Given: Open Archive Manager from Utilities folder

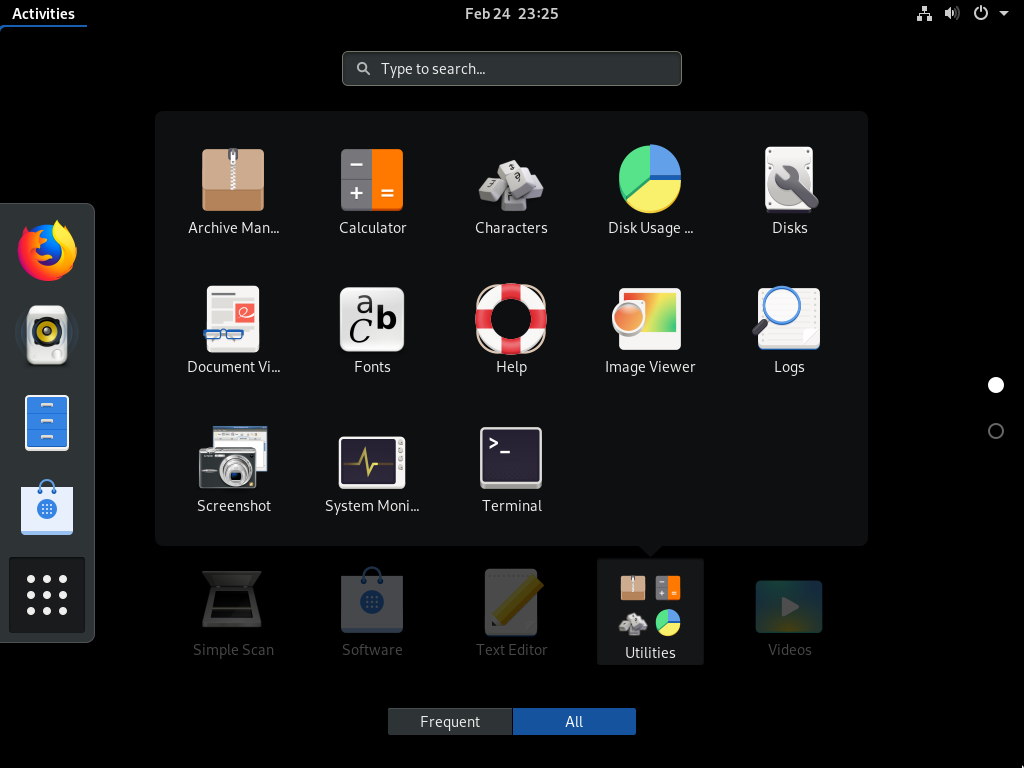Looking at the screenshot, I should click(233, 191).
